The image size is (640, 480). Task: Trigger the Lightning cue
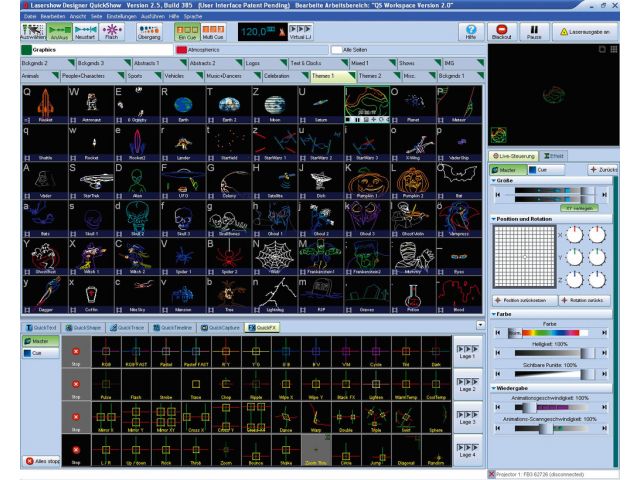tap(275, 294)
